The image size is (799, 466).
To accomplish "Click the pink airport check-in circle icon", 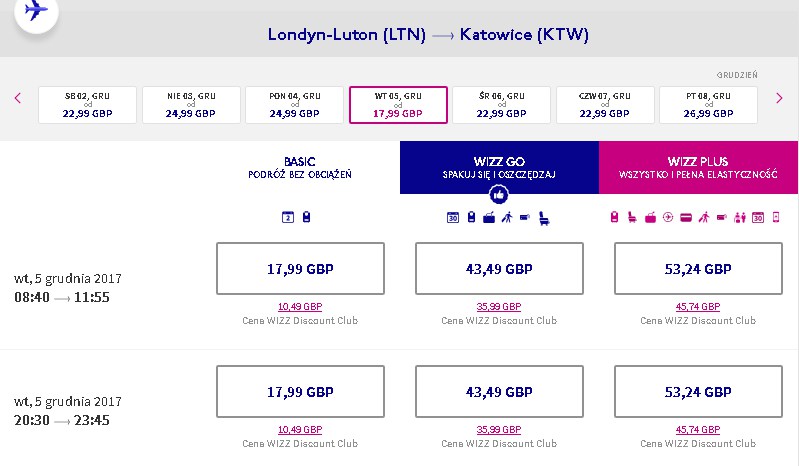I will [668, 217].
